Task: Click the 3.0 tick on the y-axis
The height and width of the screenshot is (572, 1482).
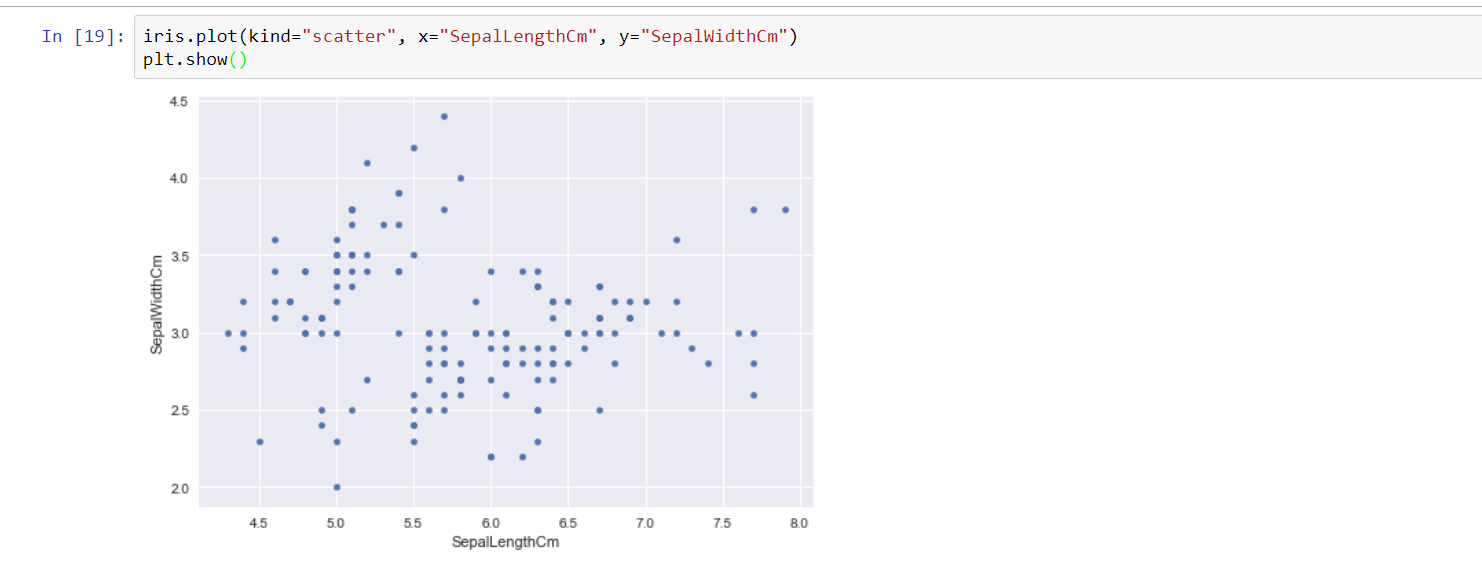Action: pos(180,334)
